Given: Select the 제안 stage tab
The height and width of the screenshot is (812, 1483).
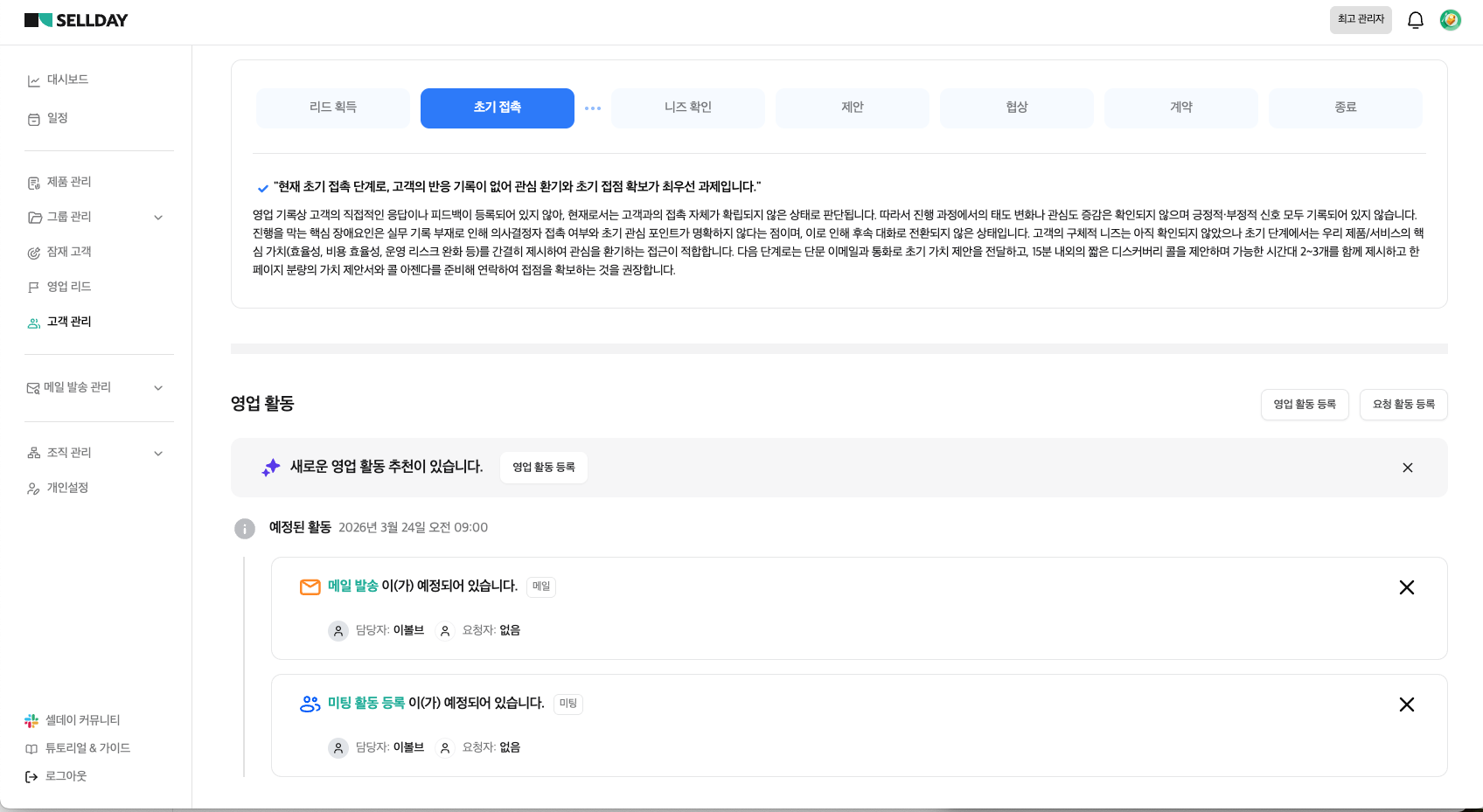Looking at the screenshot, I should [x=853, y=108].
